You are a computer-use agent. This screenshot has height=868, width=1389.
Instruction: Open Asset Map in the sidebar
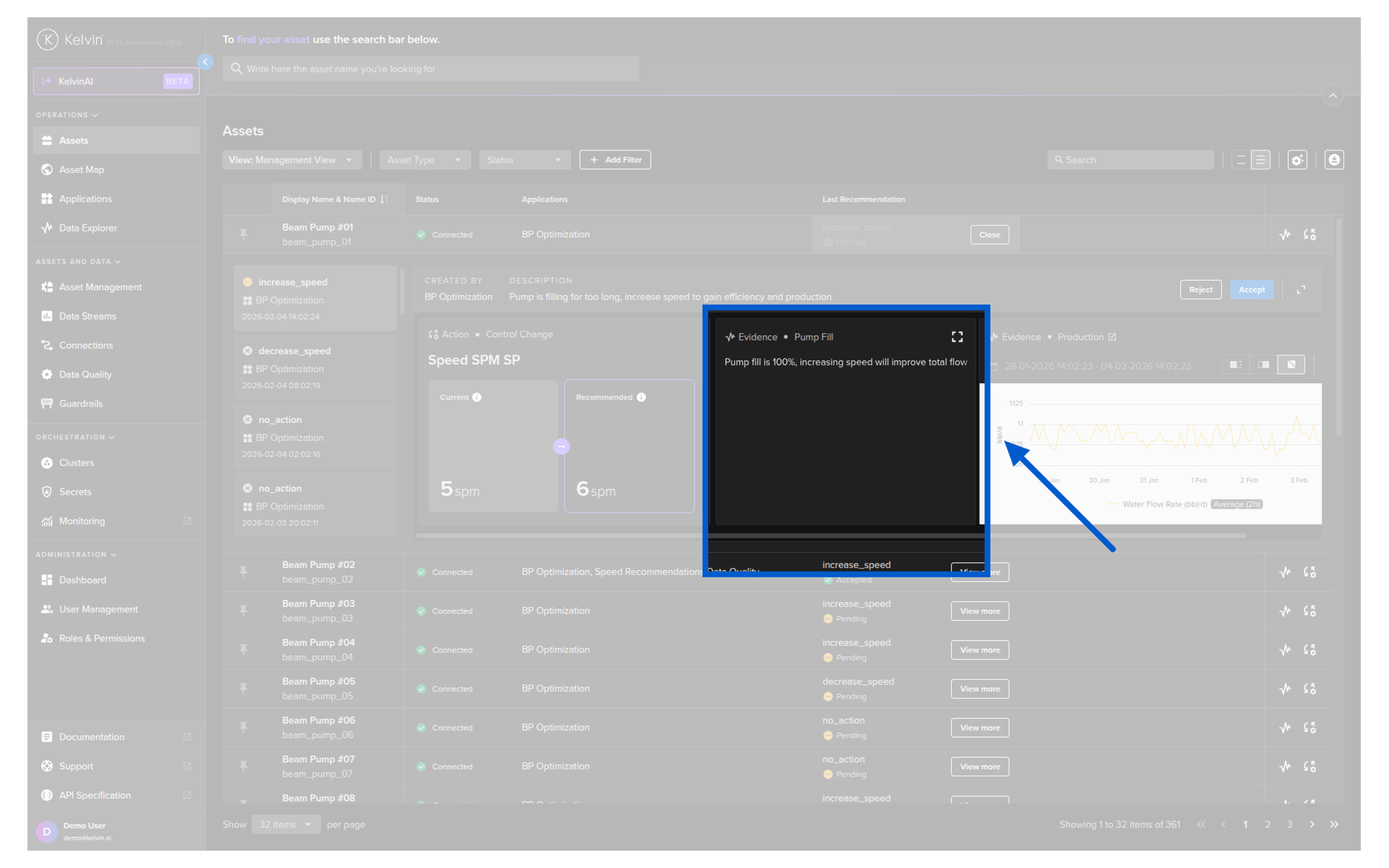click(x=82, y=170)
